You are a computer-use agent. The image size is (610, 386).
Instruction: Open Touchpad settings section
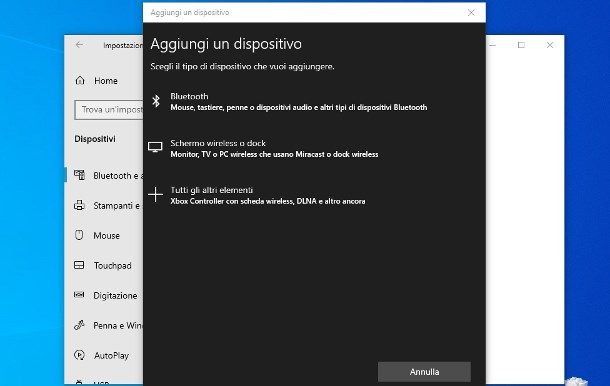[104, 266]
